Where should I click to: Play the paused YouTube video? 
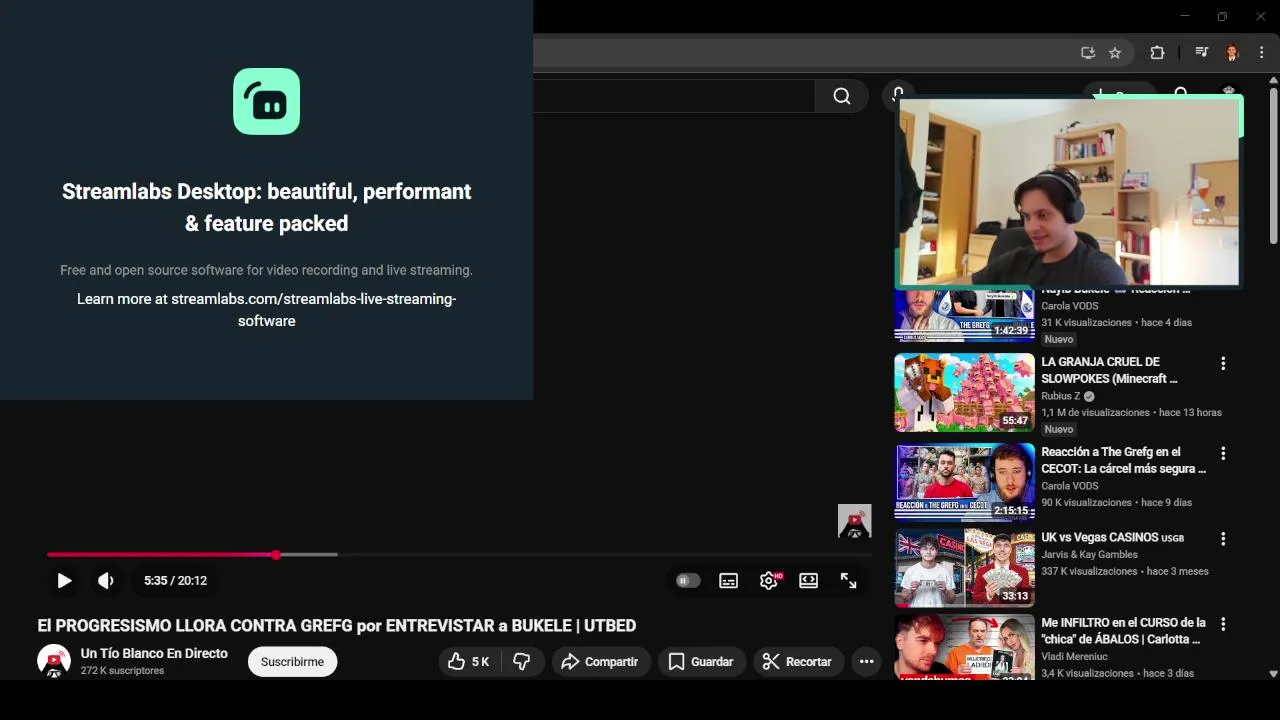pos(64,581)
